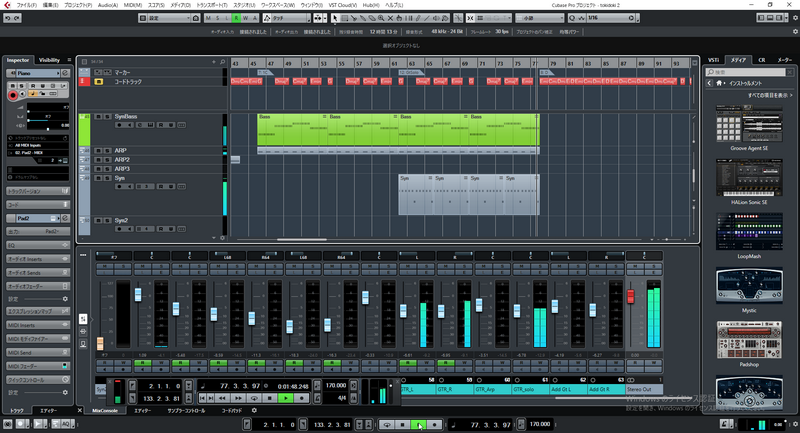Screen dimensions: 800x433
Task: Switch to コードパッド lower zone tab
Action: tap(232, 411)
